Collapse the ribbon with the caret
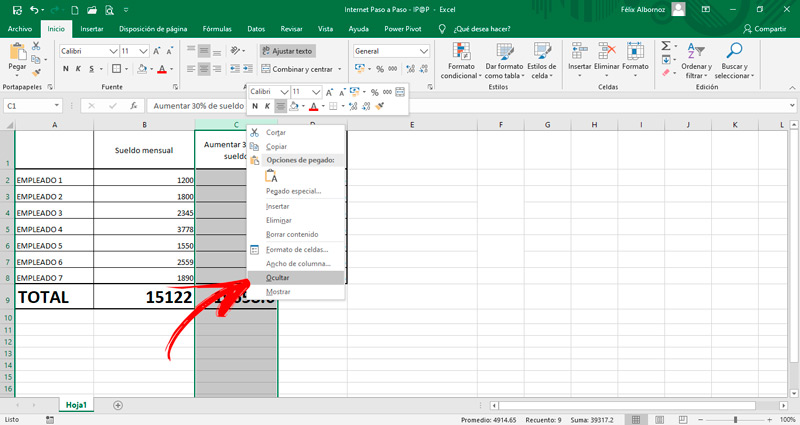The height and width of the screenshot is (425, 800). point(792,88)
